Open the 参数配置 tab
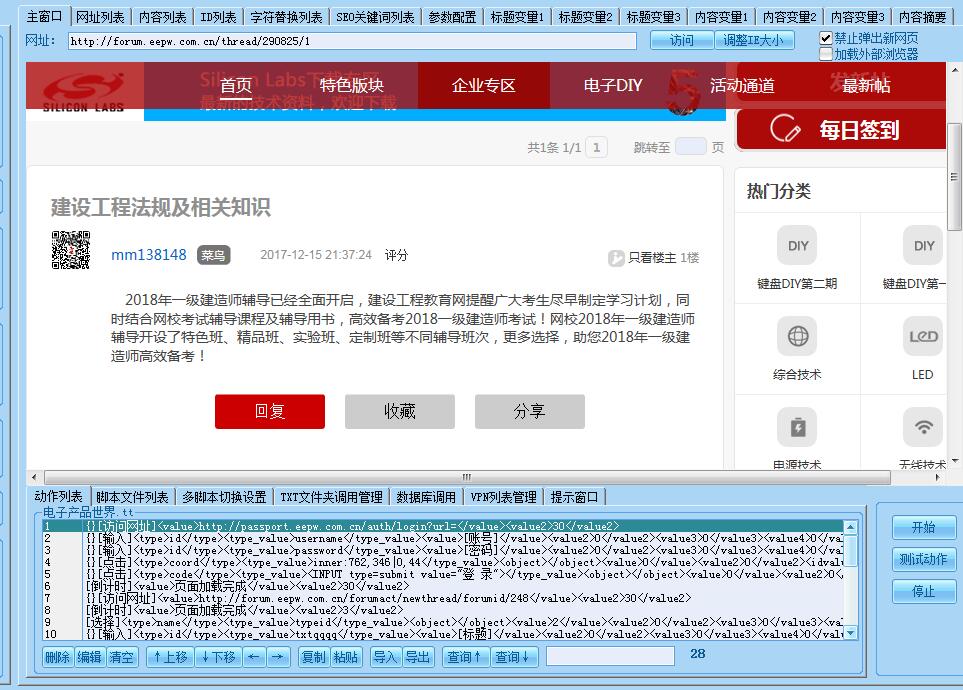Screen dimensions: 963x690 452,17
